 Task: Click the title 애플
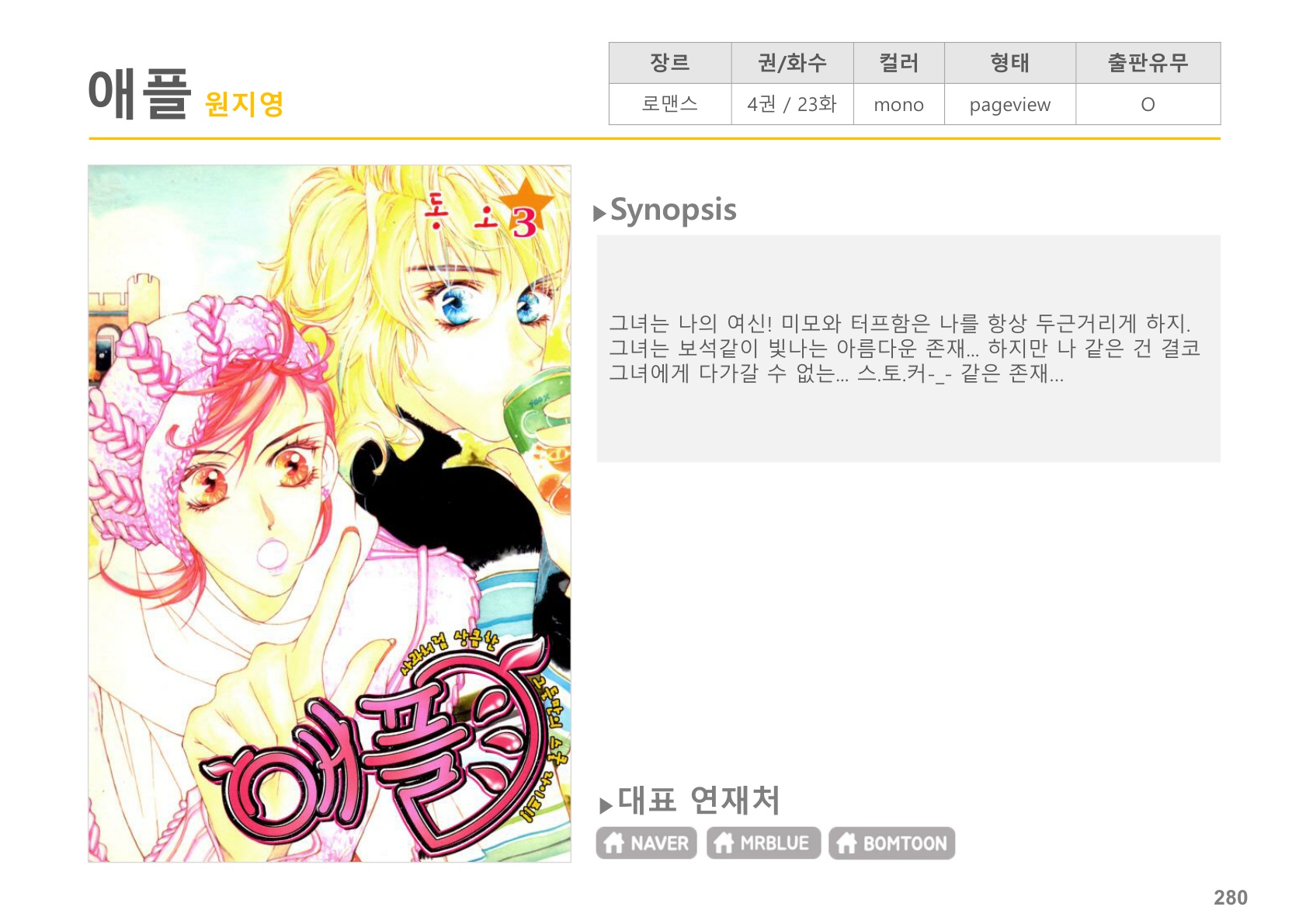140,94
